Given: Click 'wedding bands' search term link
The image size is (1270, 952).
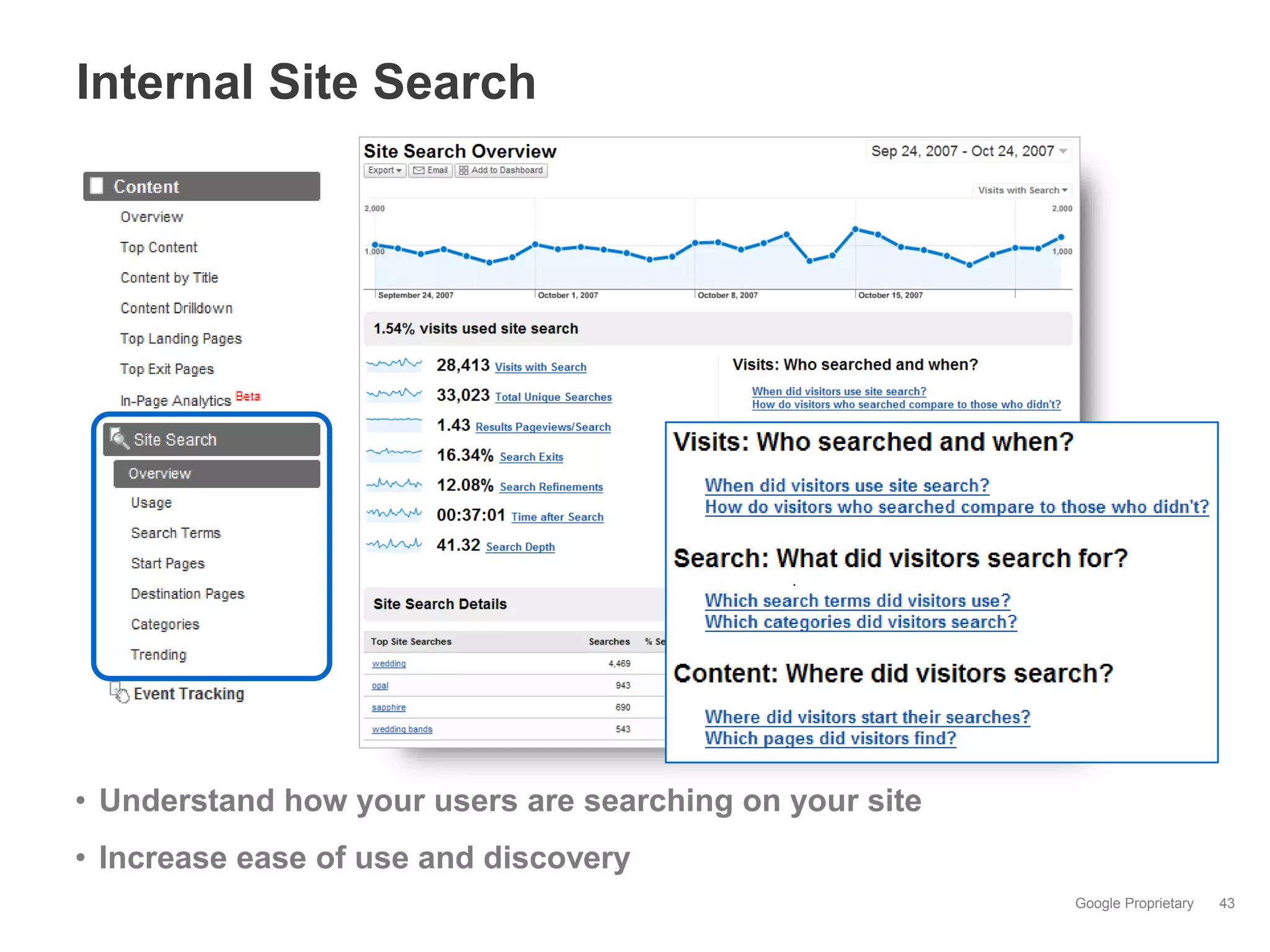Looking at the screenshot, I should [402, 729].
